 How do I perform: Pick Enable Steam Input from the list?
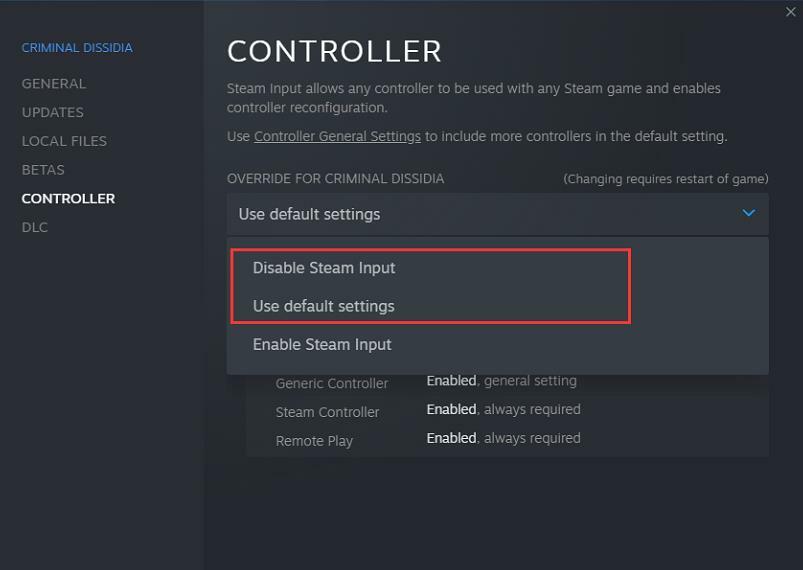tap(322, 344)
